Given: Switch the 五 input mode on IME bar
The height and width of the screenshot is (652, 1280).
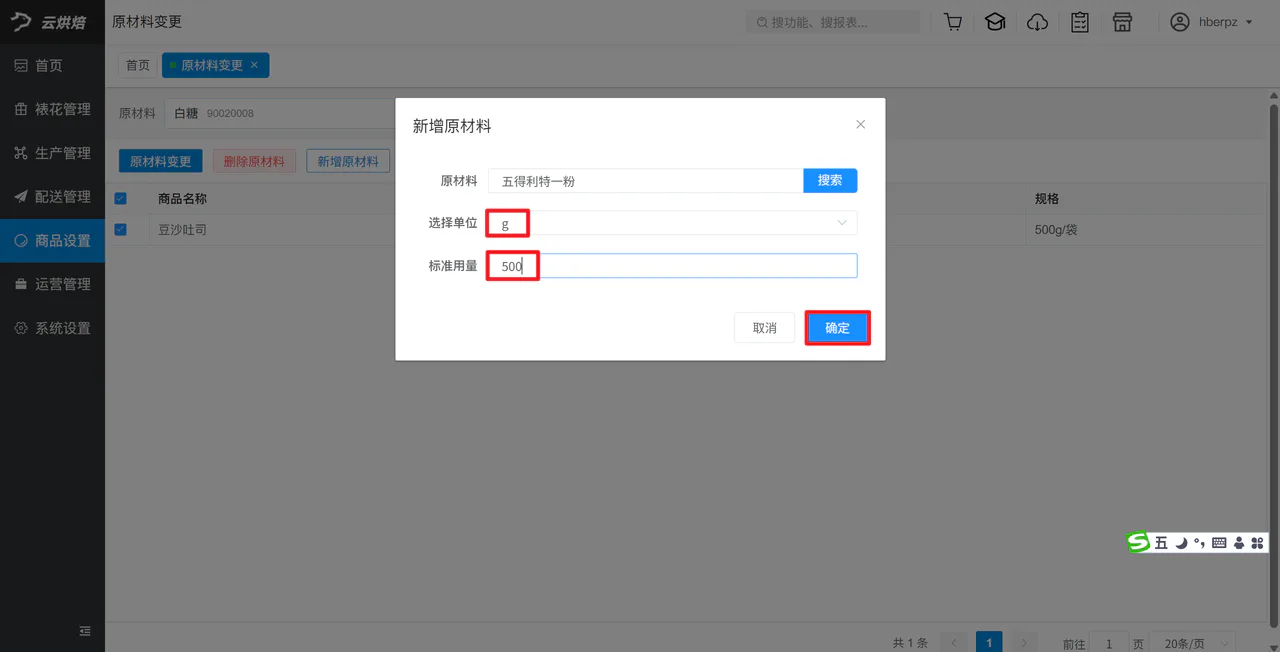Looking at the screenshot, I should tap(1161, 543).
